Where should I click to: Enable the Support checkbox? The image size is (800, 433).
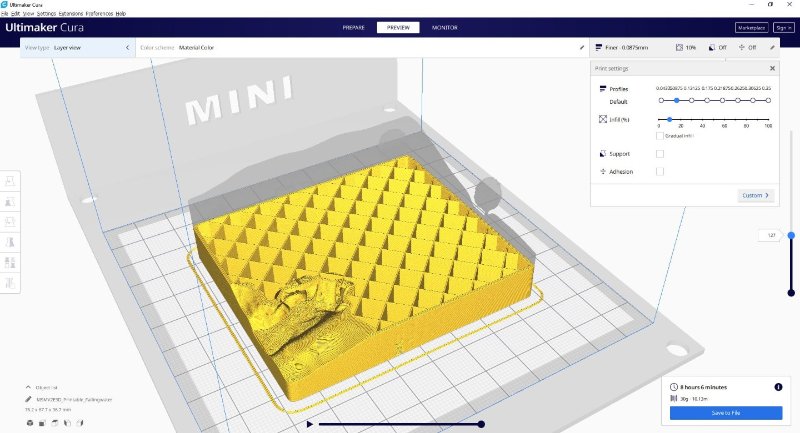click(x=660, y=154)
